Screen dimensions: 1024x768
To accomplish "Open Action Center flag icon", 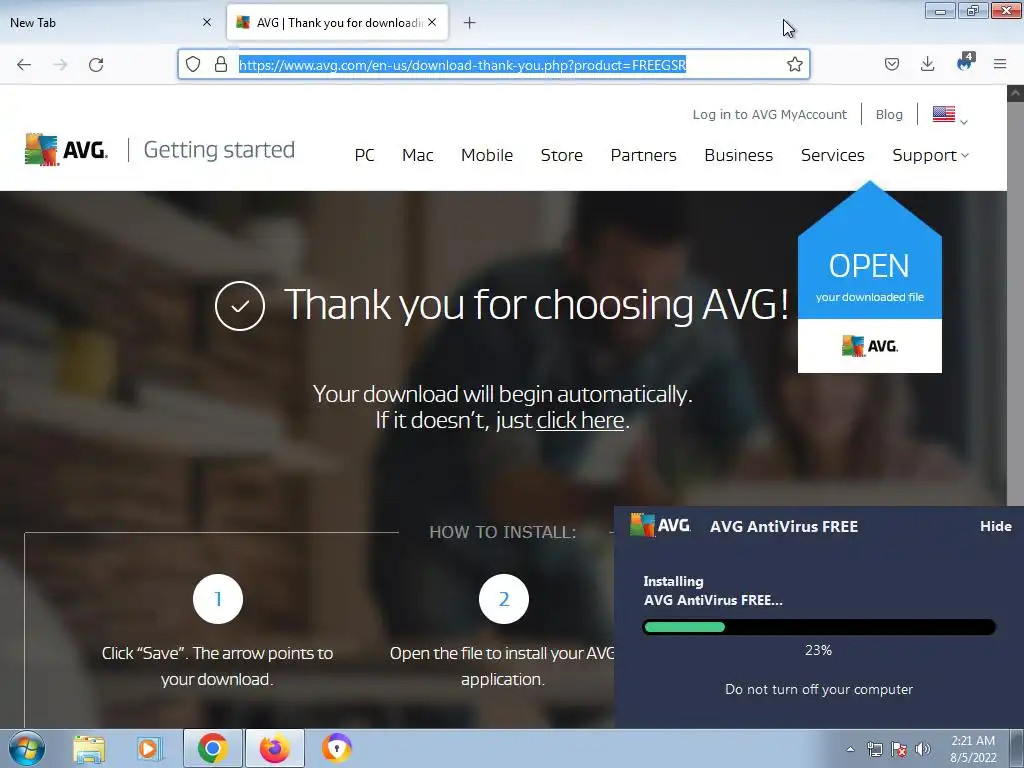I will point(899,749).
